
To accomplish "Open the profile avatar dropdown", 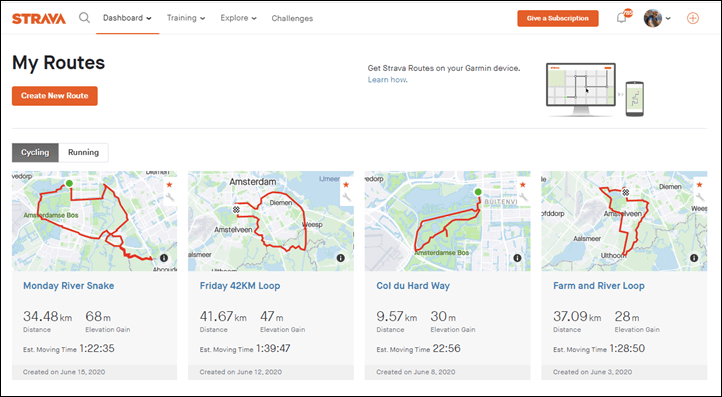I will click(x=657, y=18).
